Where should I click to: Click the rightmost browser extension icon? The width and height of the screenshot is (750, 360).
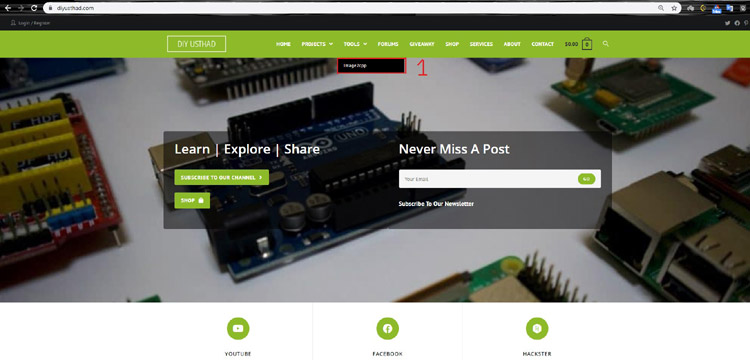pyautogui.click(x=743, y=8)
